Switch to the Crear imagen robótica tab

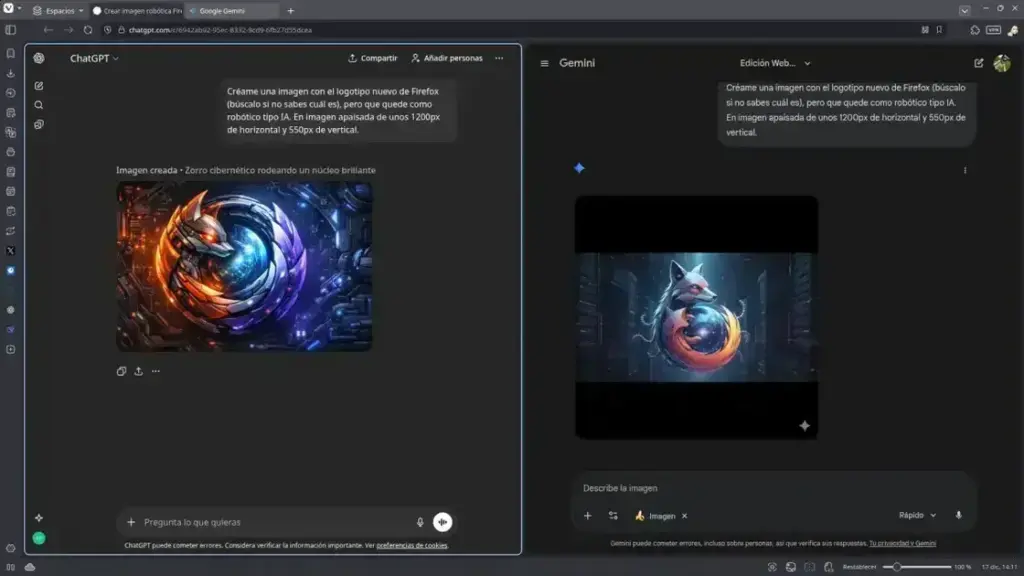(137, 11)
